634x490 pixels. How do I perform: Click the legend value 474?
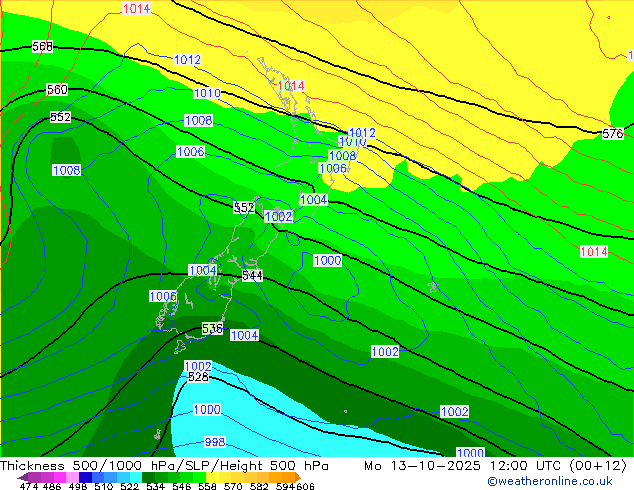click(29, 486)
